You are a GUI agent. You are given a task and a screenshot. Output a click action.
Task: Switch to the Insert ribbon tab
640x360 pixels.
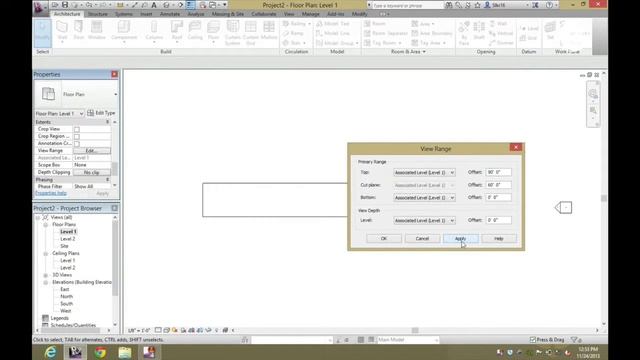[x=146, y=14]
